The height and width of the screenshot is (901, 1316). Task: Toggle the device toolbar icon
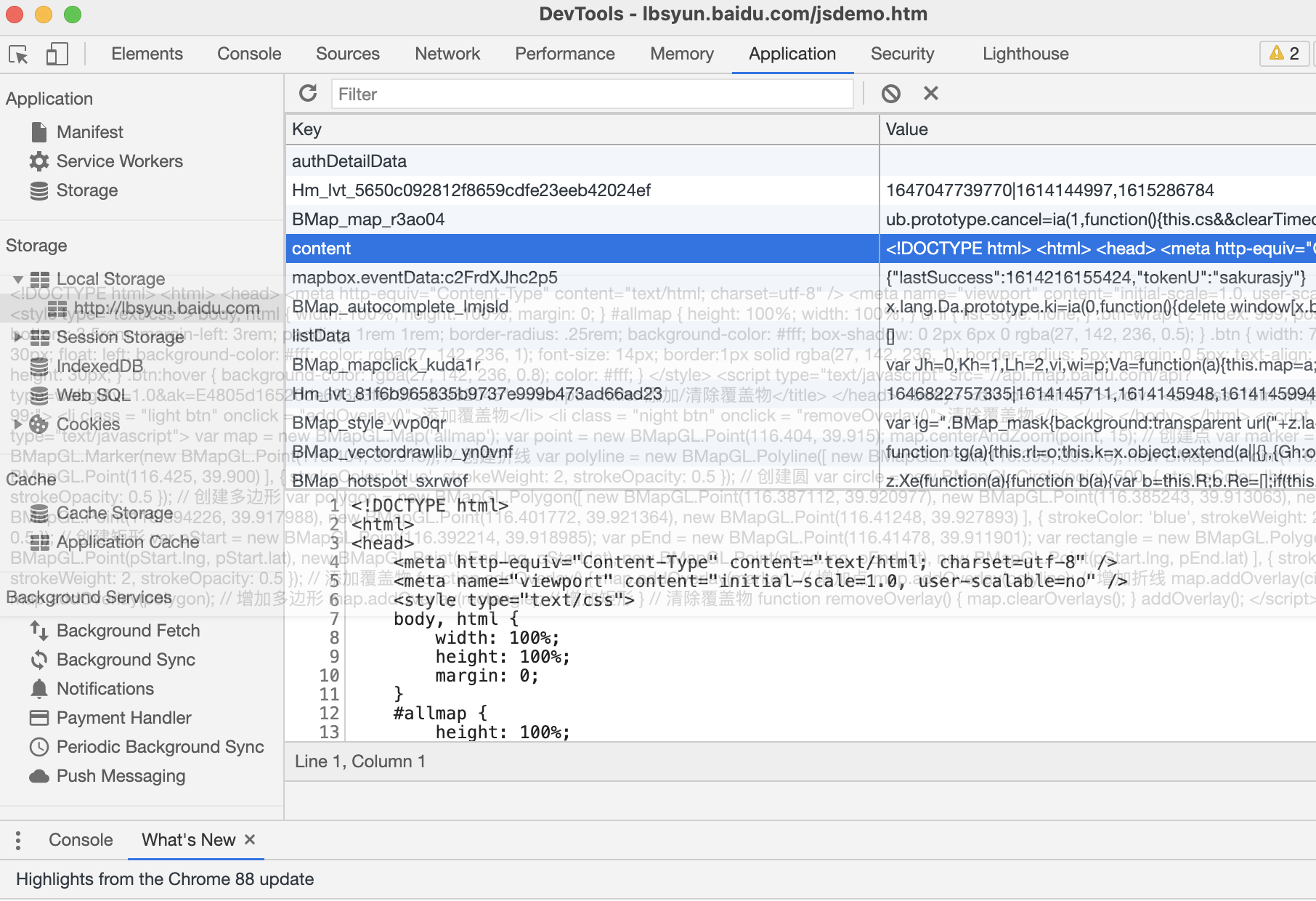click(x=57, y=54)
